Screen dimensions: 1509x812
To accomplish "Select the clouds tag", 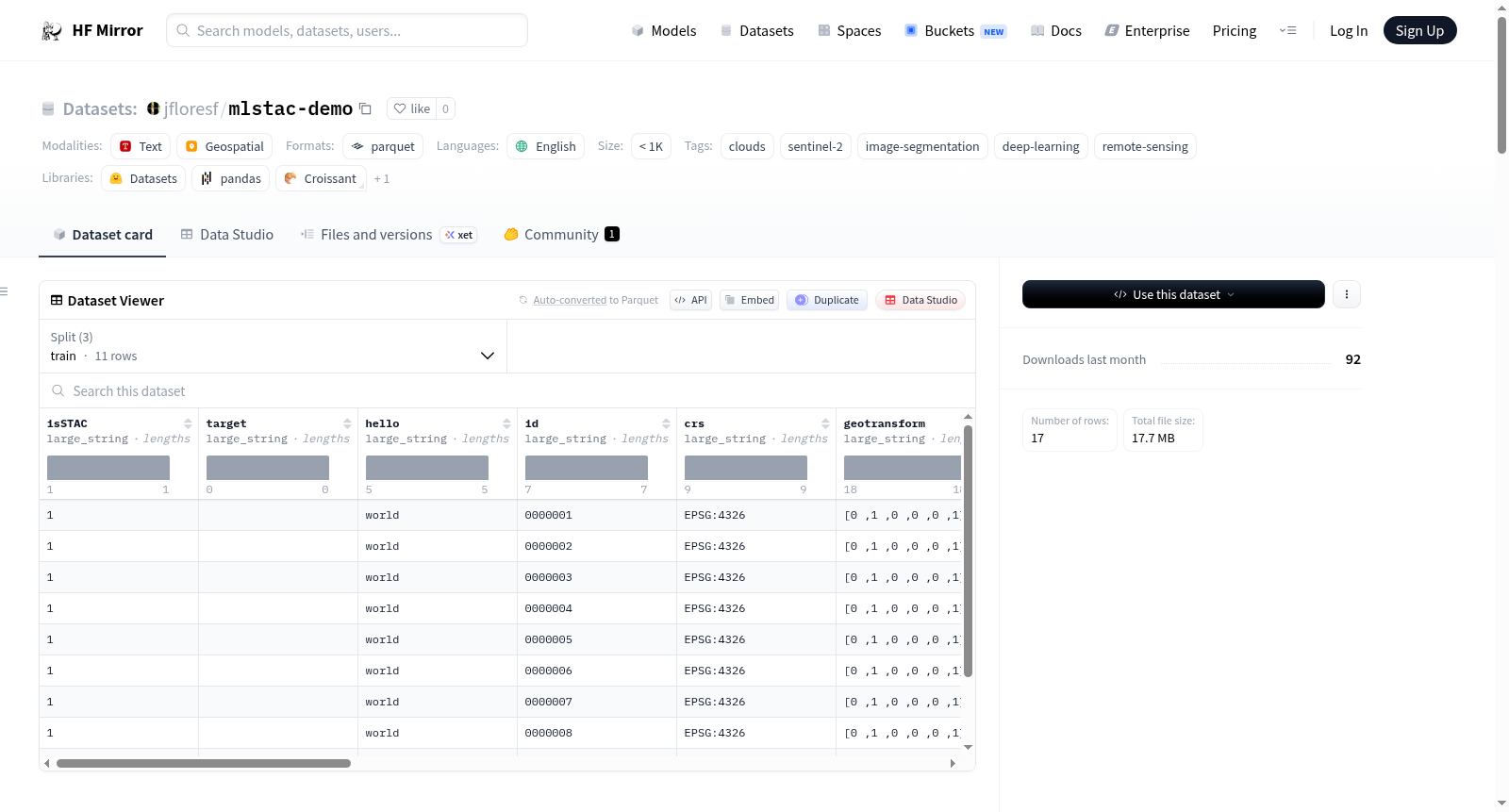I will 747,146.
